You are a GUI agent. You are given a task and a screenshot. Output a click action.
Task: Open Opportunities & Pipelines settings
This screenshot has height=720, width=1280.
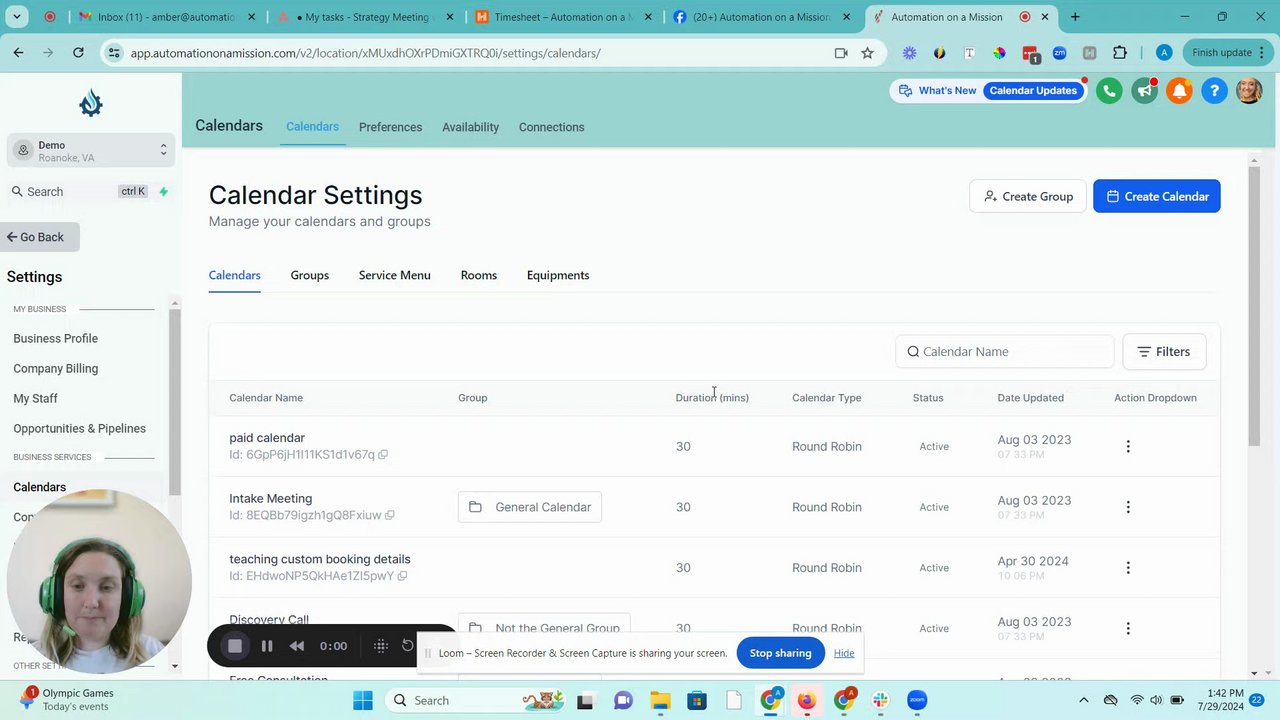click(x=80, y=428)
